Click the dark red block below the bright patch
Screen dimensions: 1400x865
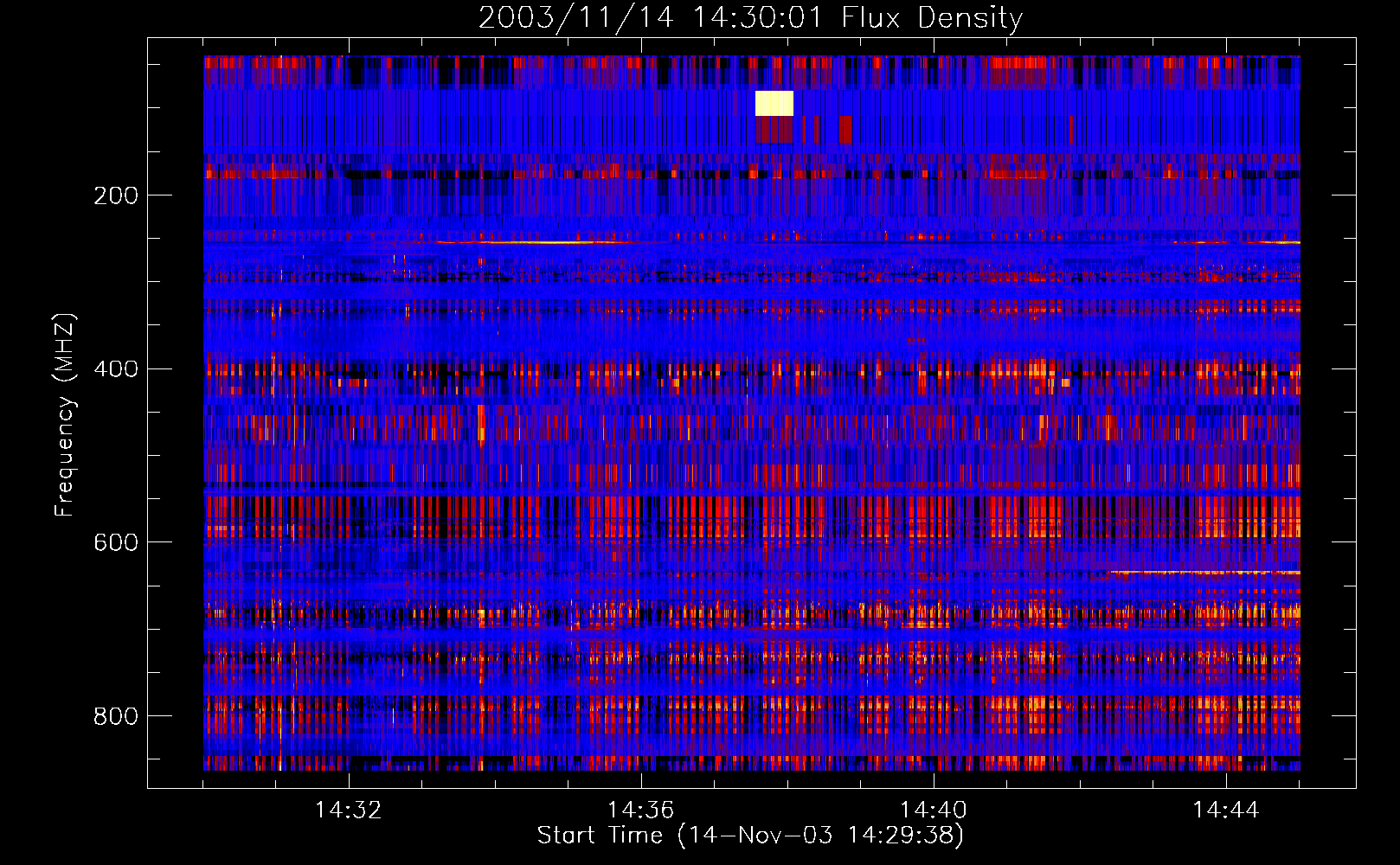[774, 130]
